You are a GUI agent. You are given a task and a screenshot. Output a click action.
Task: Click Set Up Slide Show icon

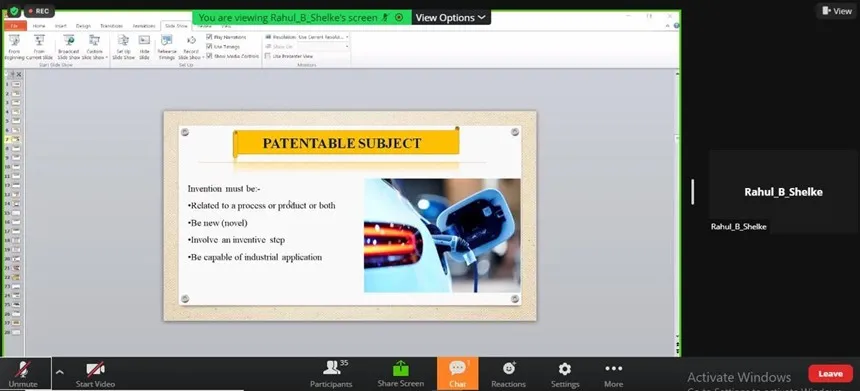123,40
